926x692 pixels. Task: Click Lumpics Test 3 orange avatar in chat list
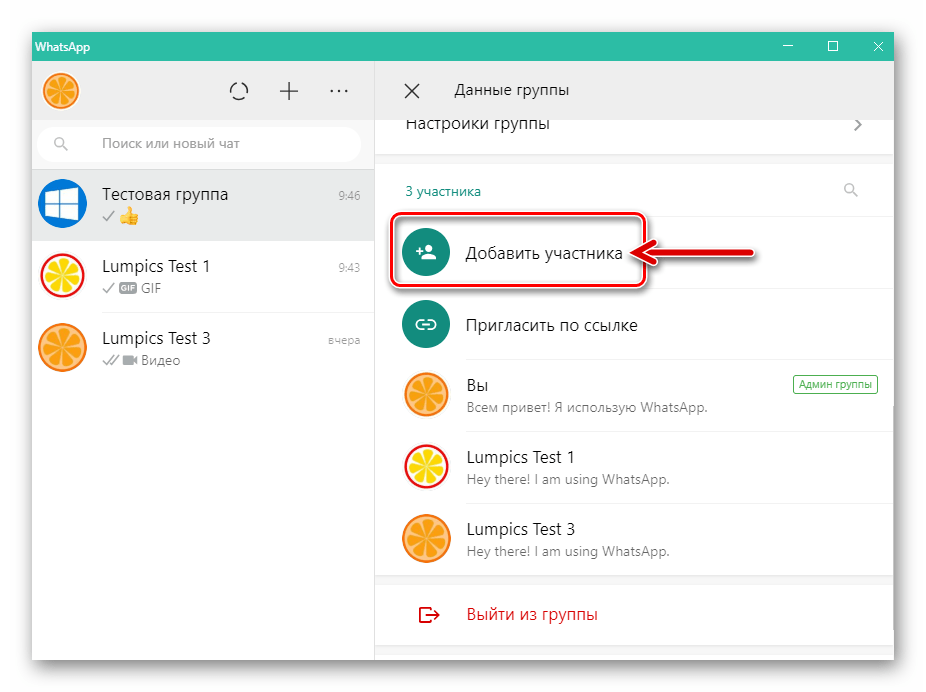62,348
